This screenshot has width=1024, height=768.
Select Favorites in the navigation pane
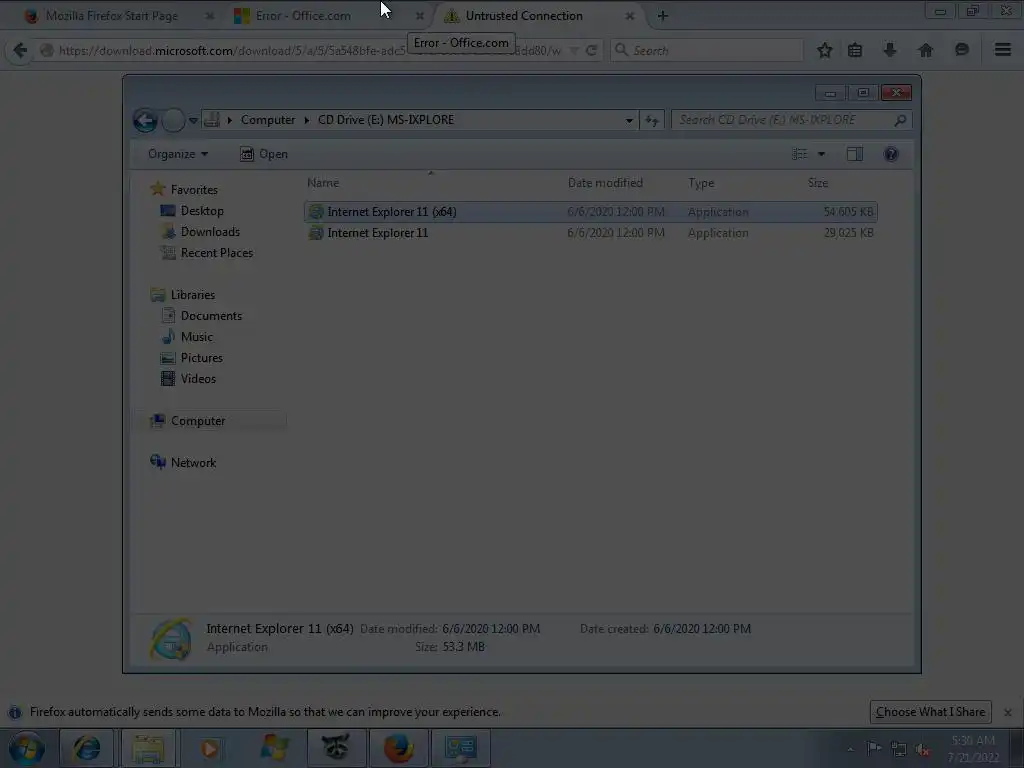(x=194, y=190)
